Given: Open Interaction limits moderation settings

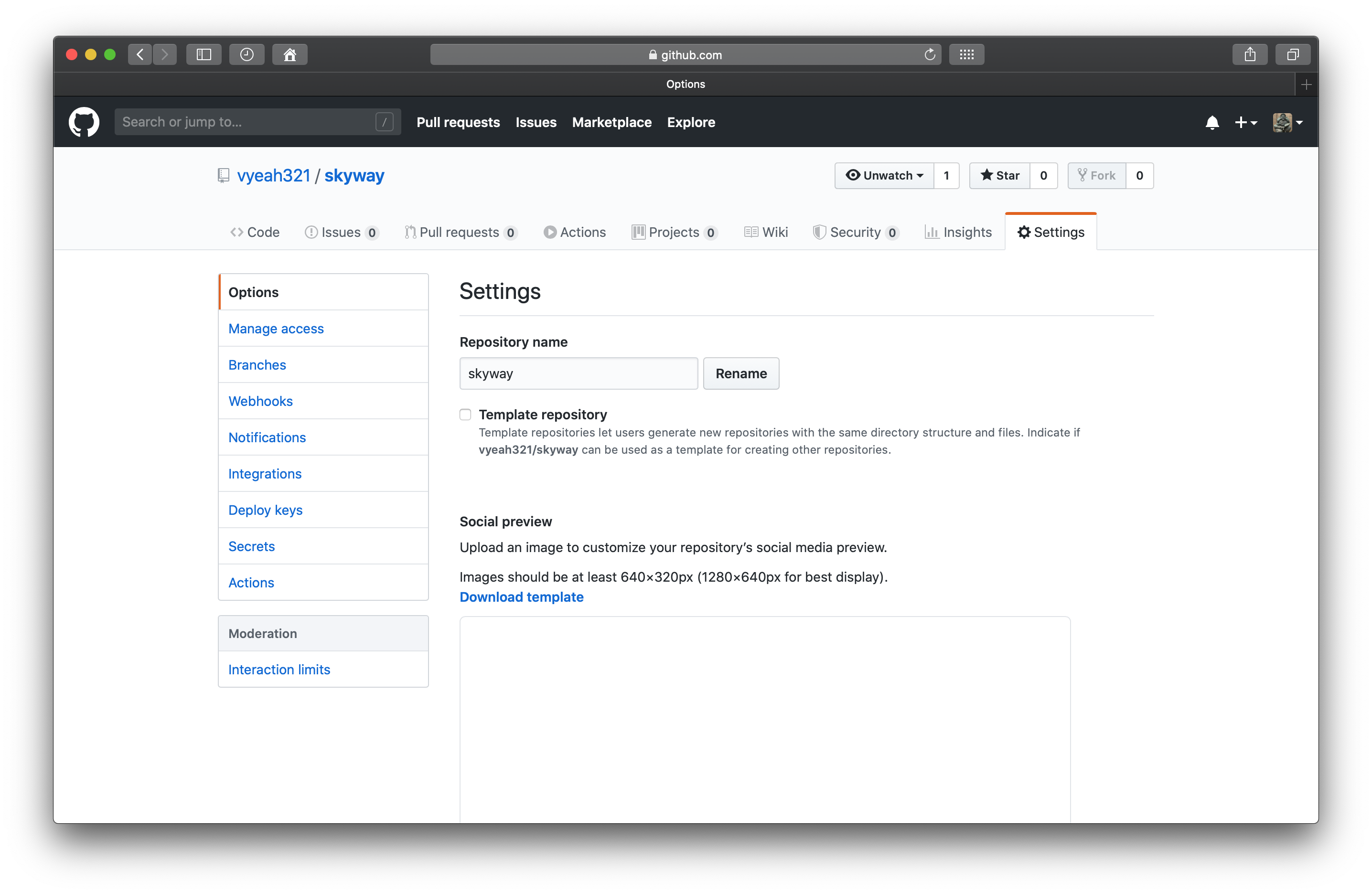Looking at the screenshot, I should [x=280, y=668].
